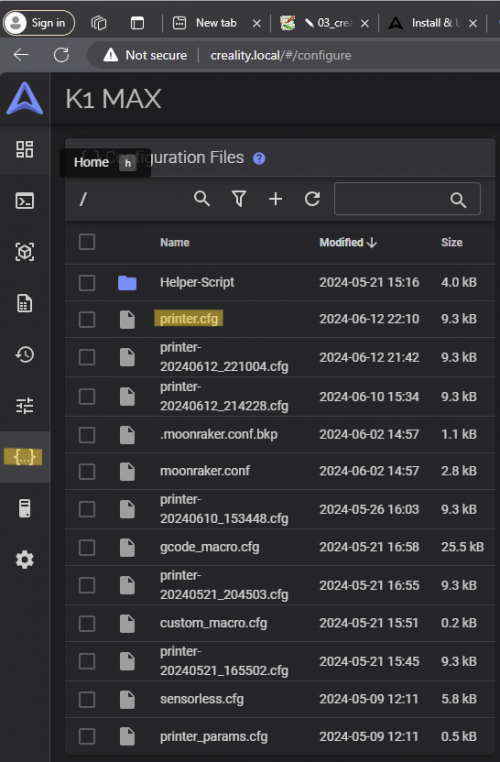Open printer-20240521_165502.cfg backup
The height and width of the screenshot is (762, 500).
(x=224, y=661)
